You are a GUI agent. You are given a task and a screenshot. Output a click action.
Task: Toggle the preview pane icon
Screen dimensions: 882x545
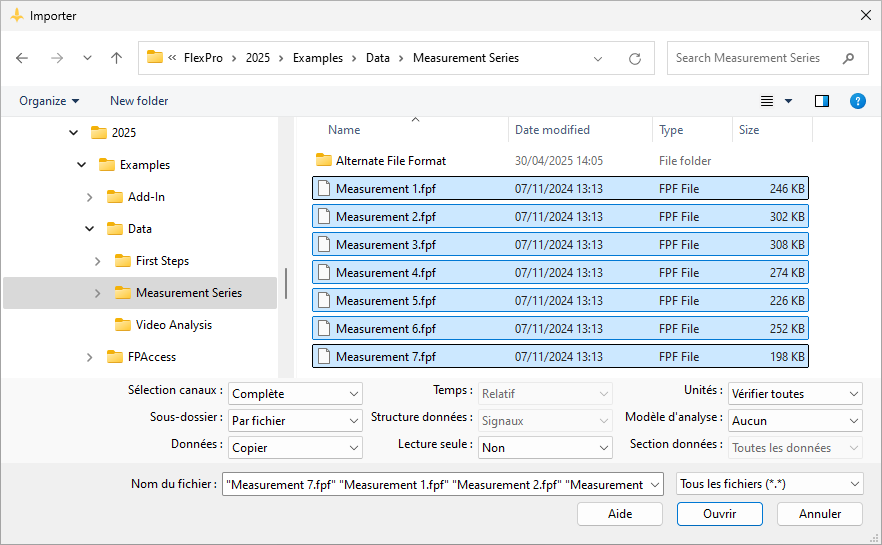coord(821,101)
